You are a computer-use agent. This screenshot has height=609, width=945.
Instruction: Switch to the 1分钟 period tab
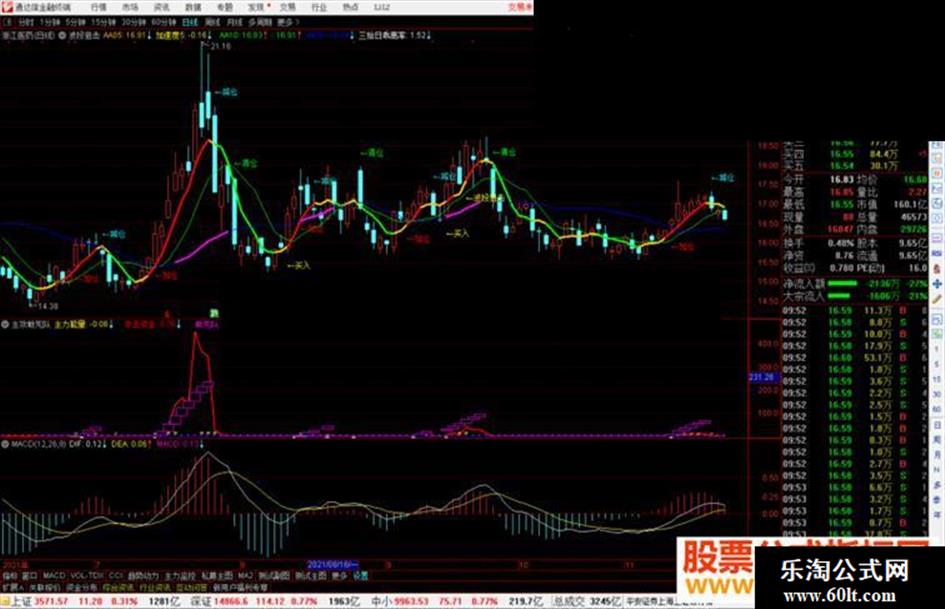(49, 22)
